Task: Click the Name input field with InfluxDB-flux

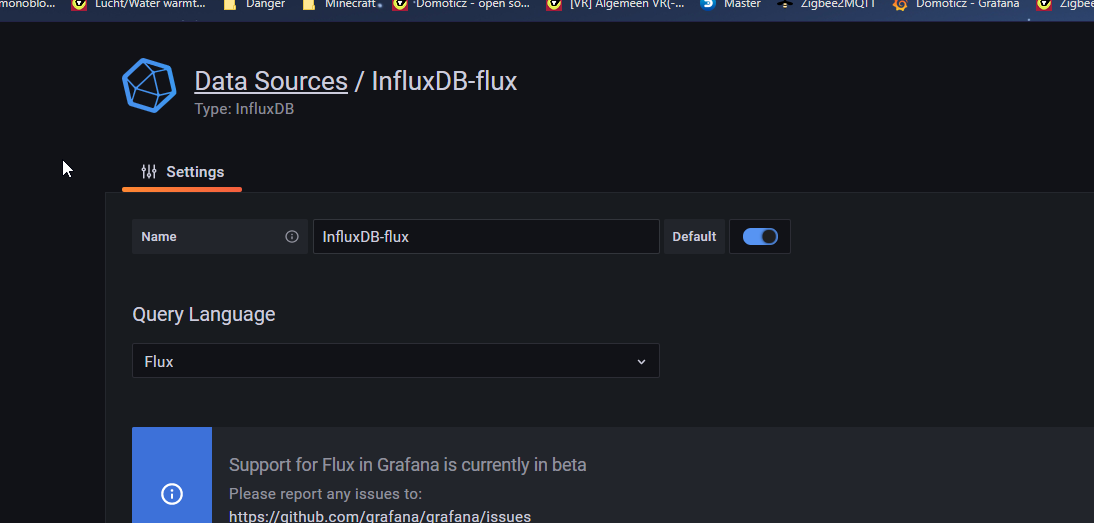Action: coord(486,236)
